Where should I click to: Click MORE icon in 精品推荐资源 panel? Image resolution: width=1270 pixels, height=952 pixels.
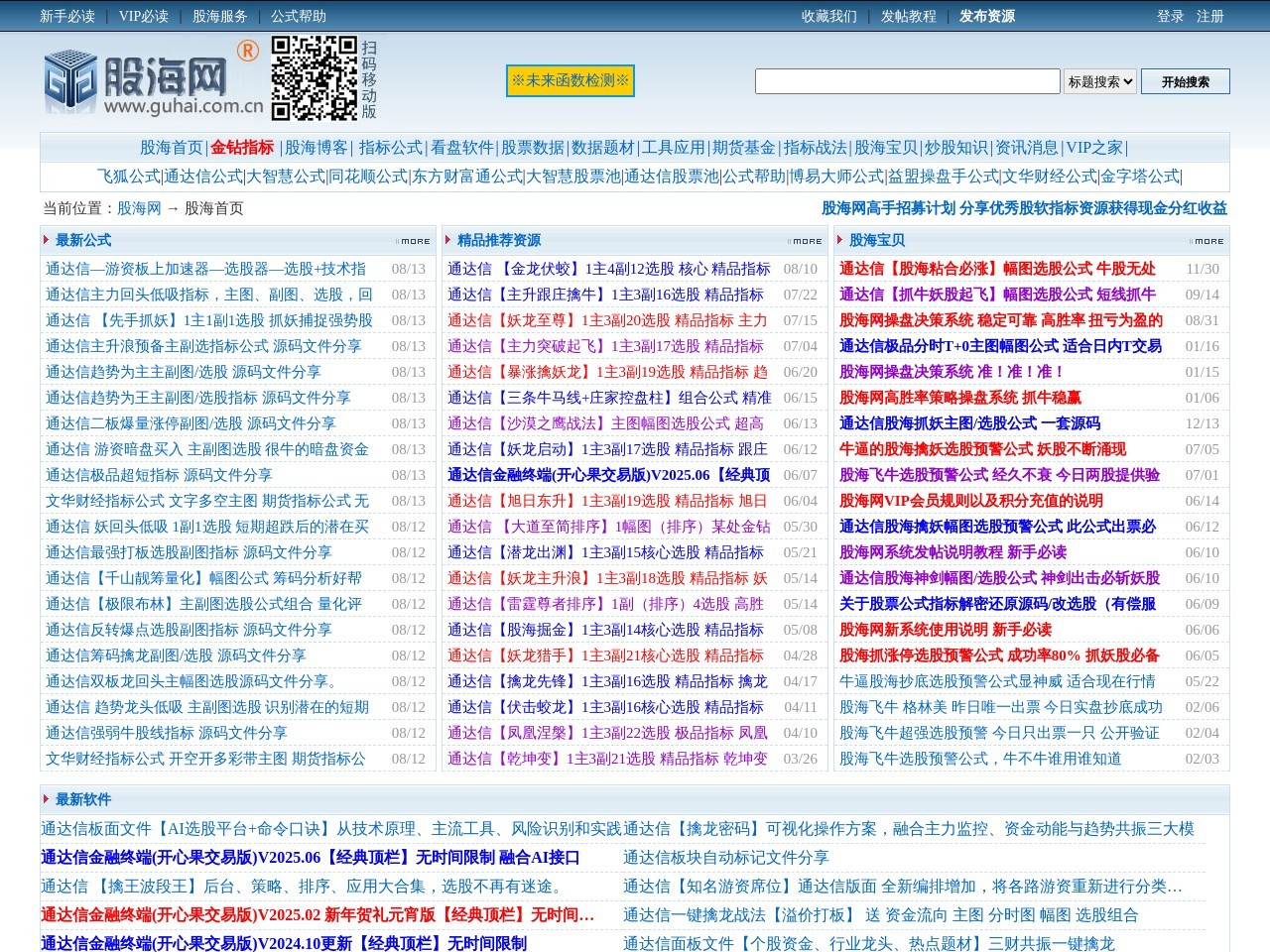point(806,241)
